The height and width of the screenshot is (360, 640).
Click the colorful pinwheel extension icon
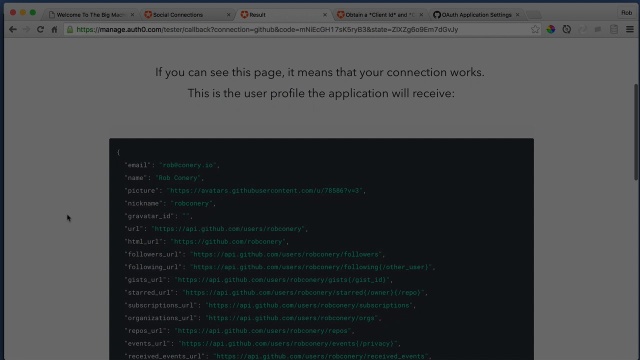551,29
